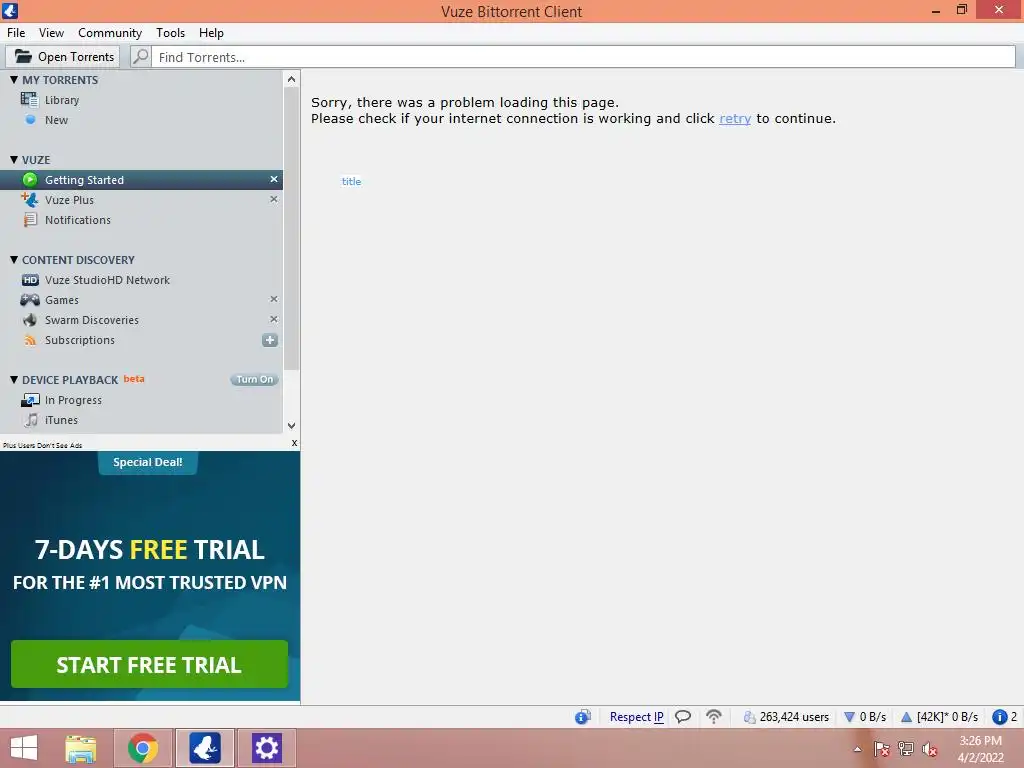Image resolution: width=1024 pixels, height=768 pixels.
Task: Click the iTunes music note icon
Action: coord(31,420)
